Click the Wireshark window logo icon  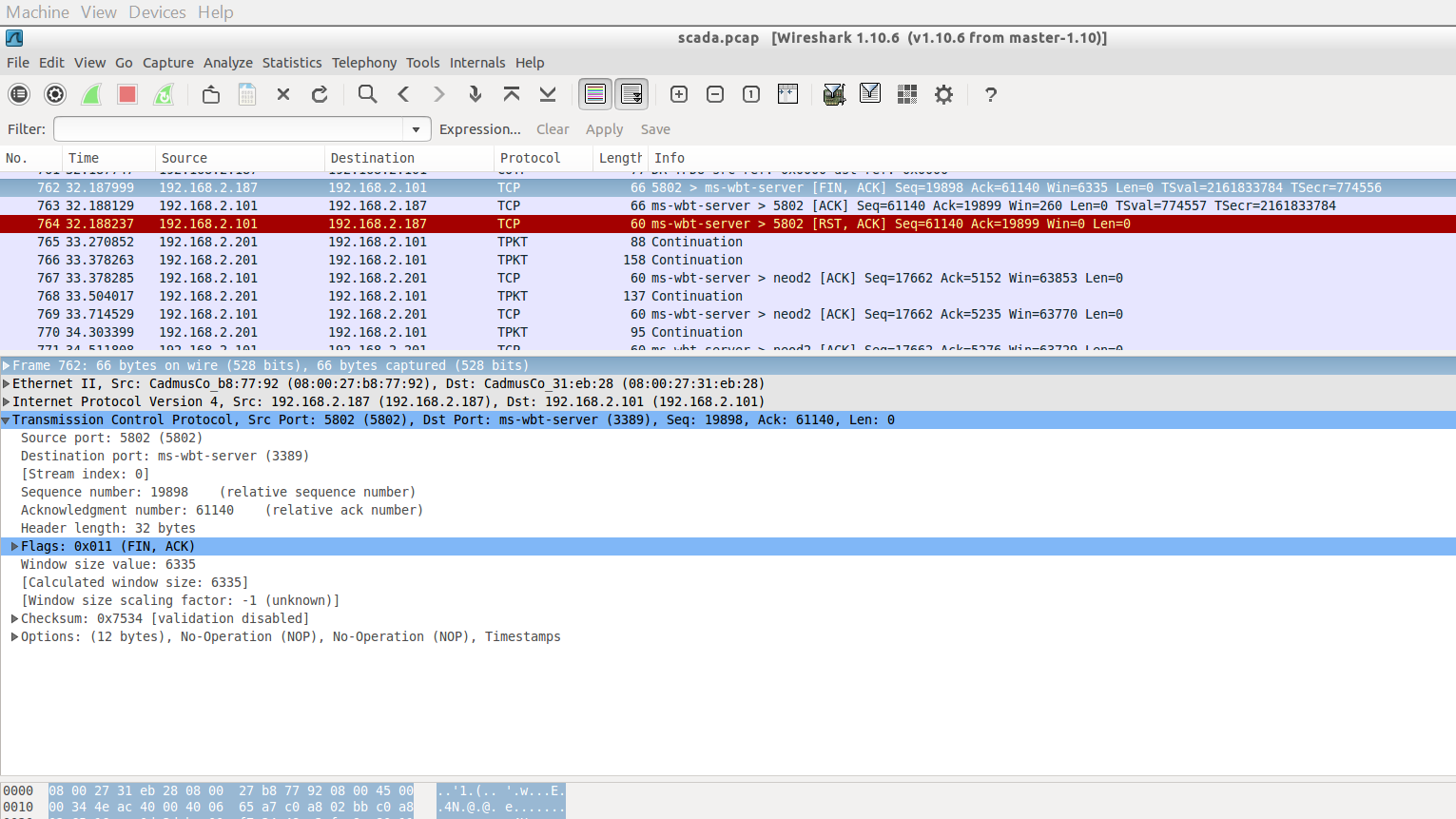tap(14, 38)
